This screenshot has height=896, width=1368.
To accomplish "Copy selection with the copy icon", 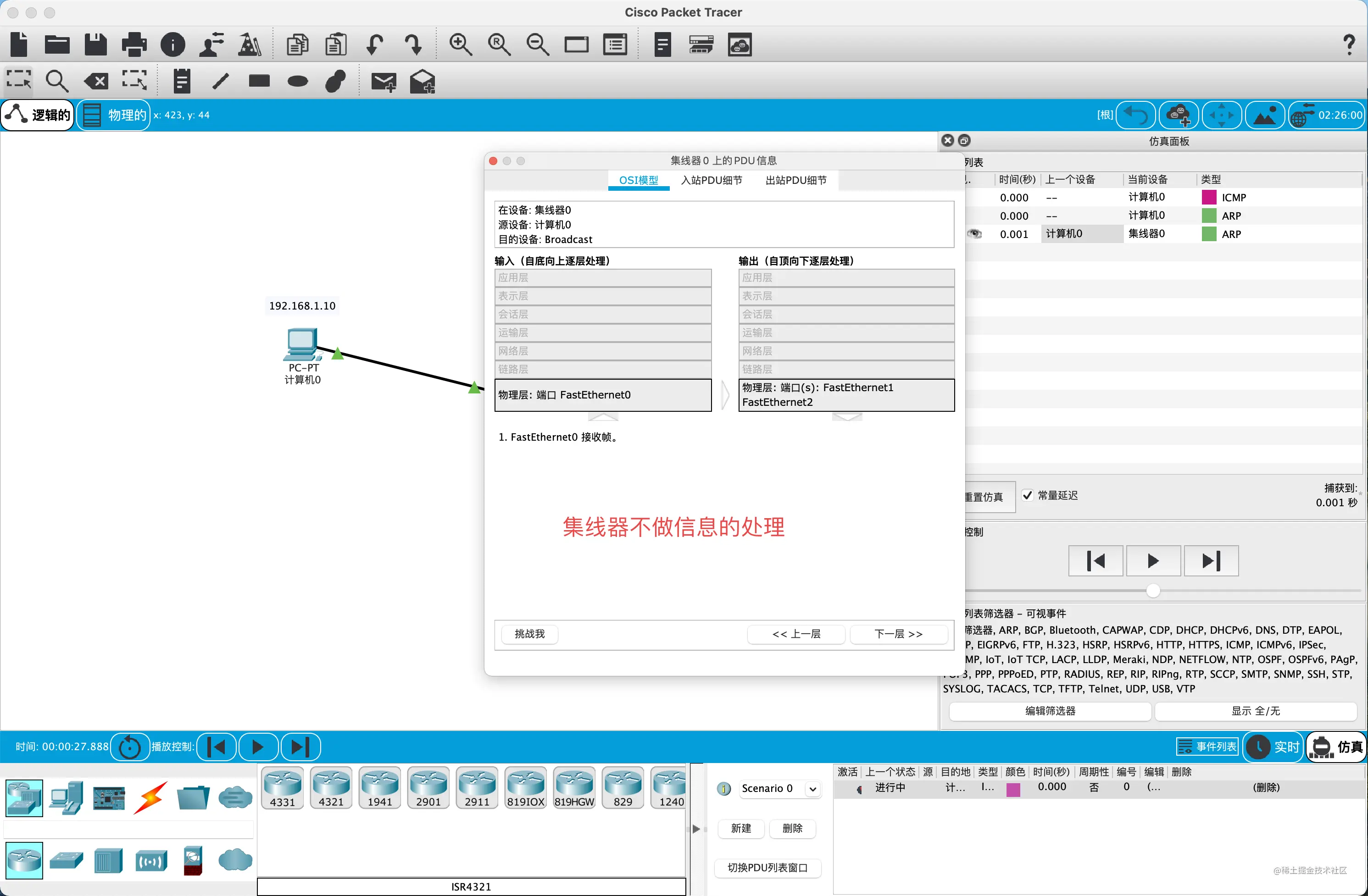I will (297, 44).
